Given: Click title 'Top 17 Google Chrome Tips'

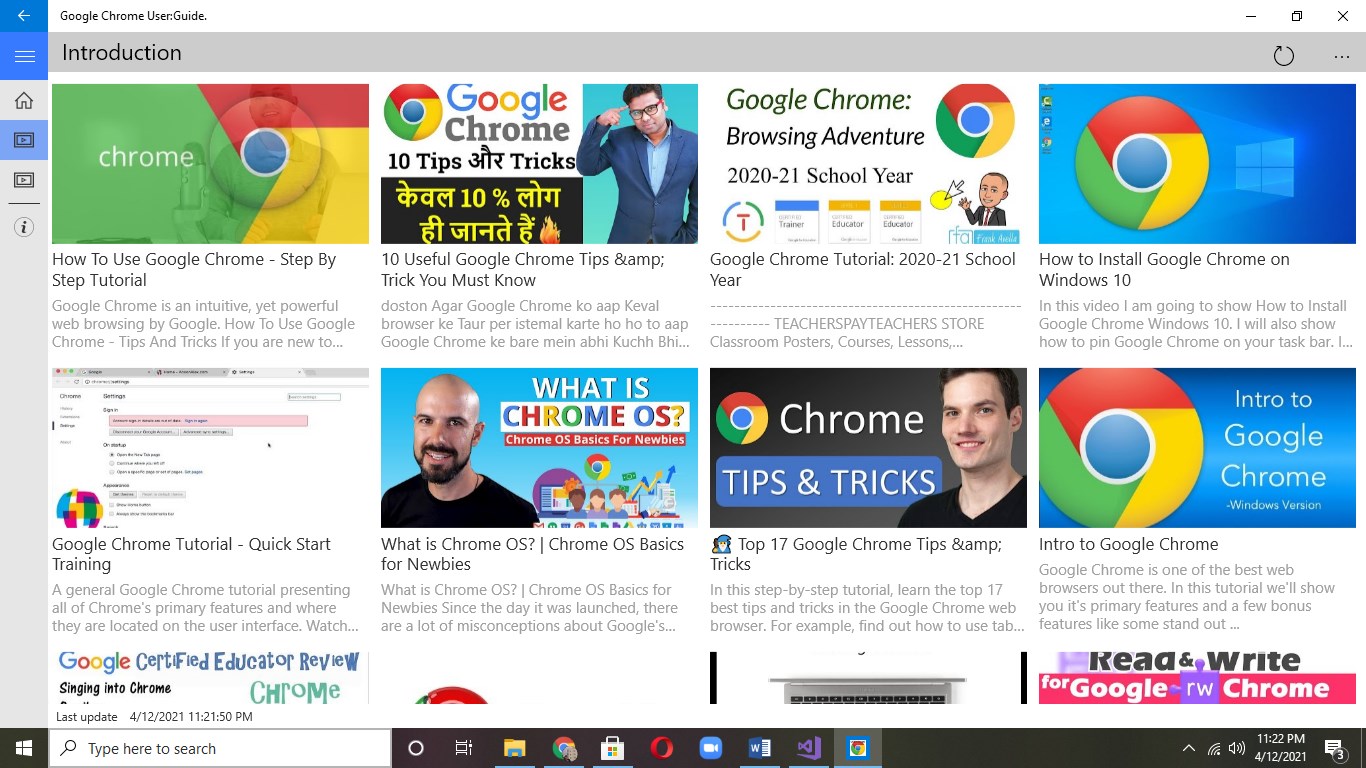Looking at the screenshot, I should (856, 554).
